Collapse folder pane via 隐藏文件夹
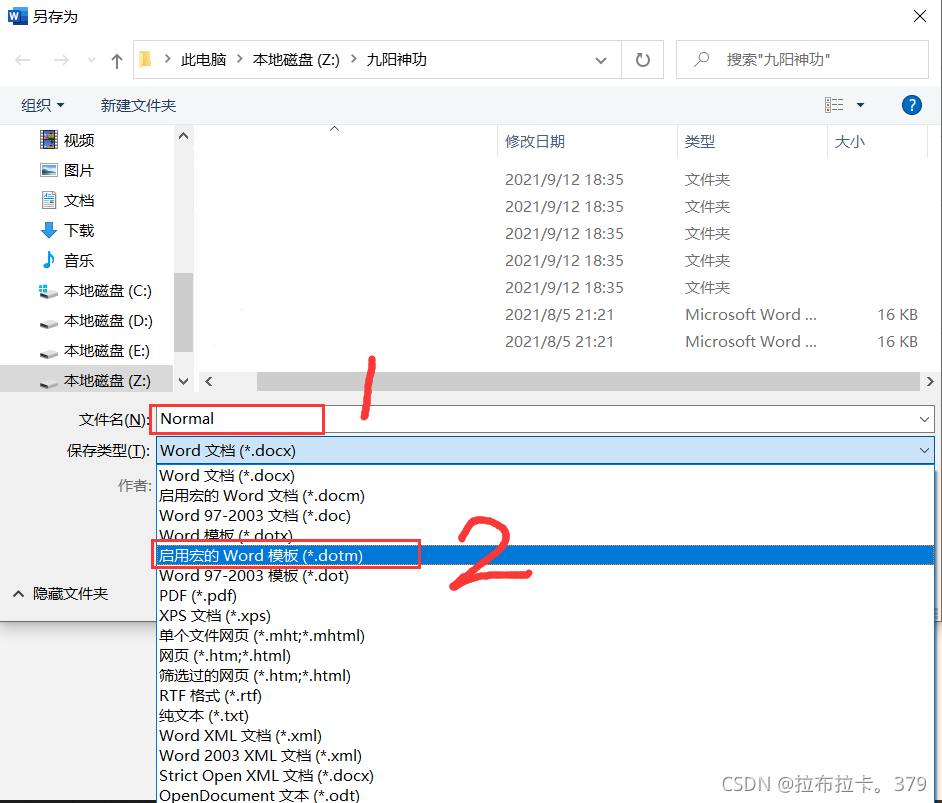 [60, 593]
